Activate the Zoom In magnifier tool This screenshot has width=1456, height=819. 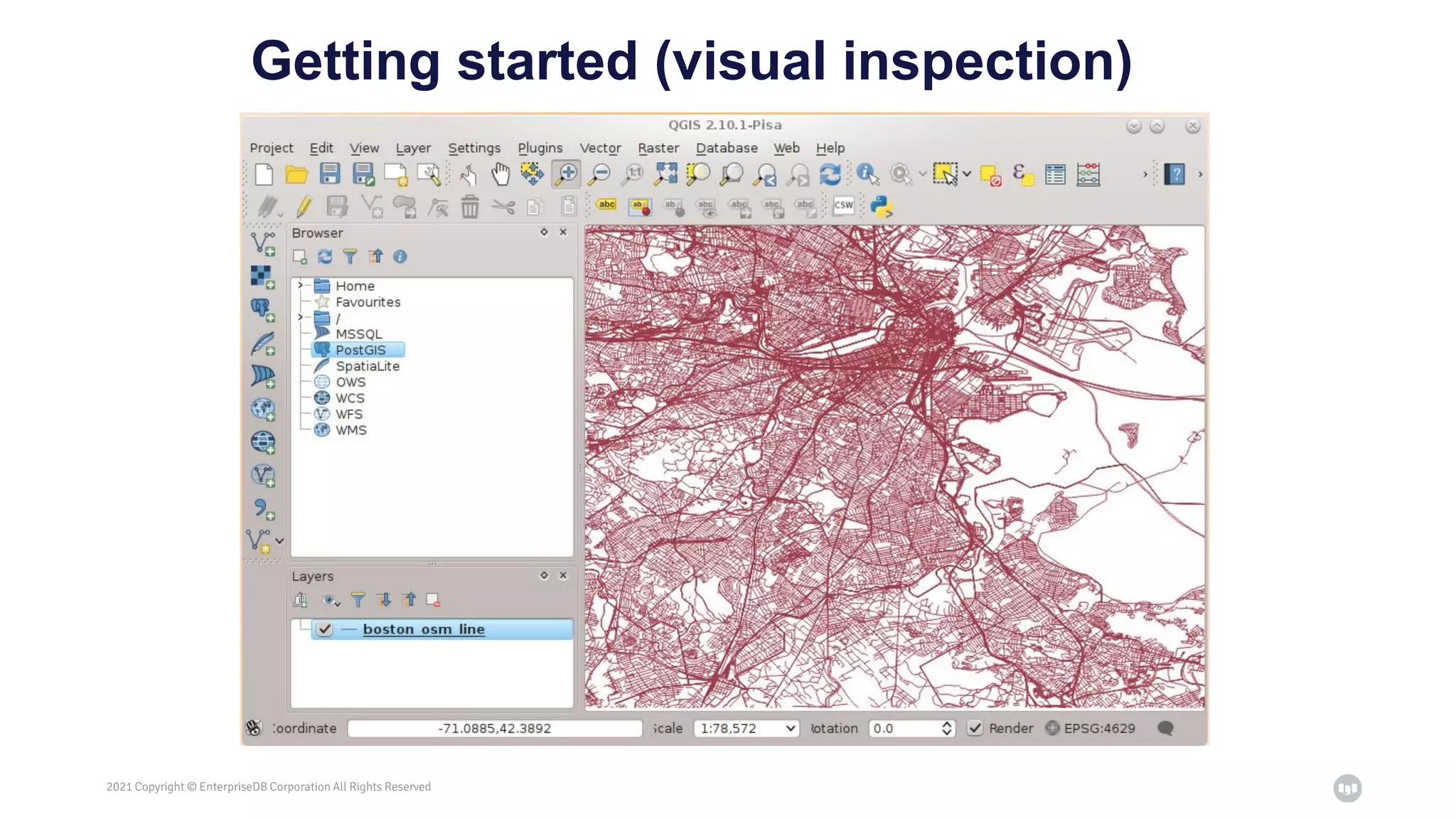(567, 174)
